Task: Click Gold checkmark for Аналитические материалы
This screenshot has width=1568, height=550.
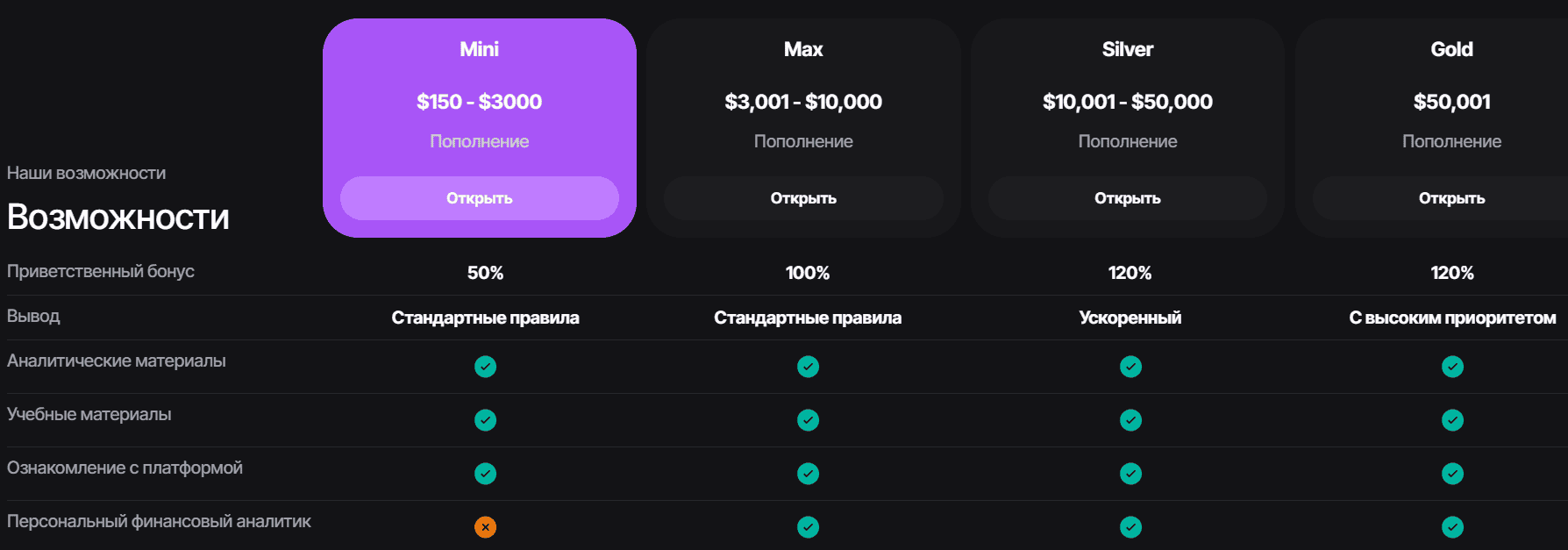Action: pyautogui.click(x=1452, y=367)
